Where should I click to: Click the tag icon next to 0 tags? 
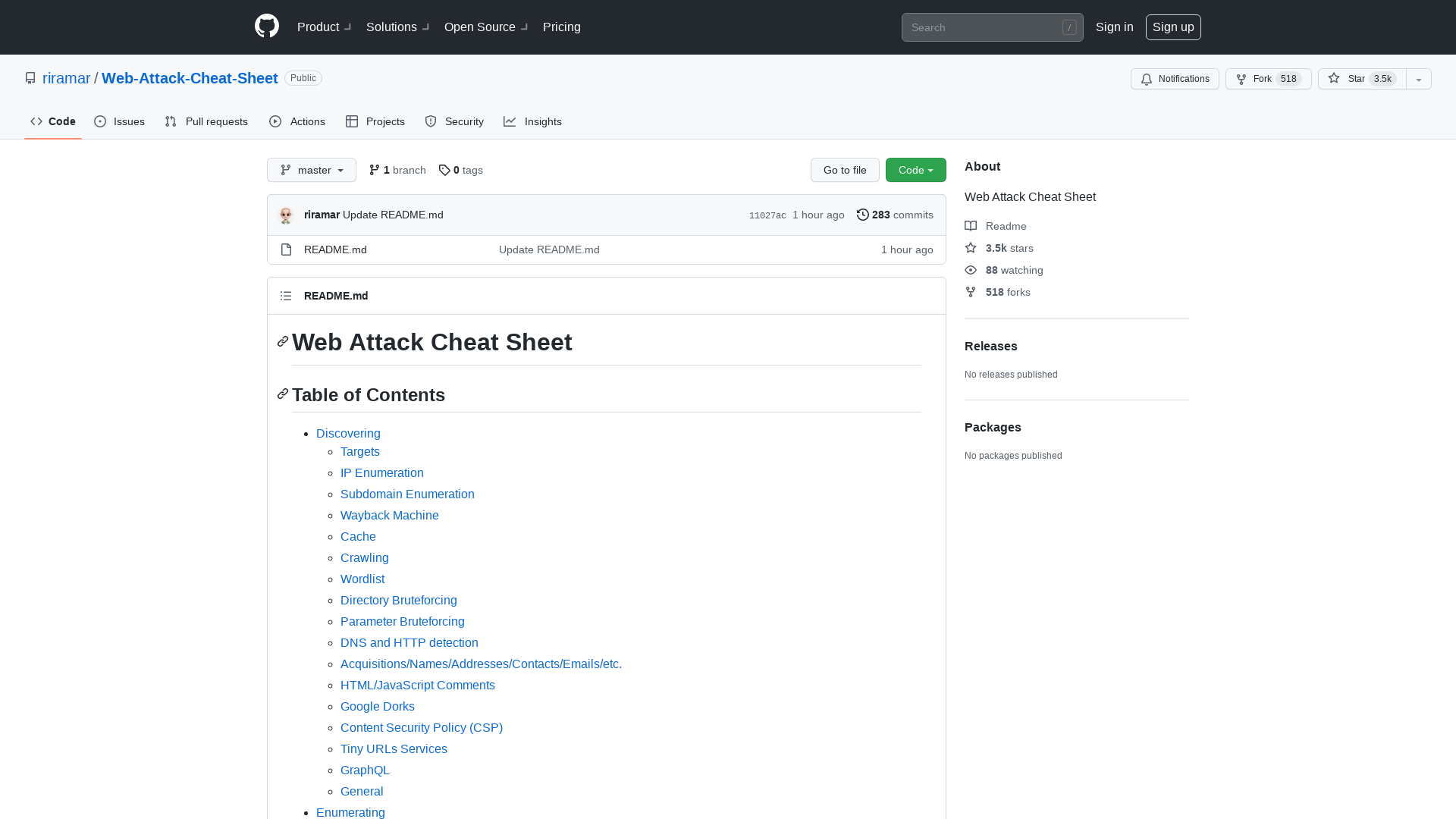coord(444,170)
